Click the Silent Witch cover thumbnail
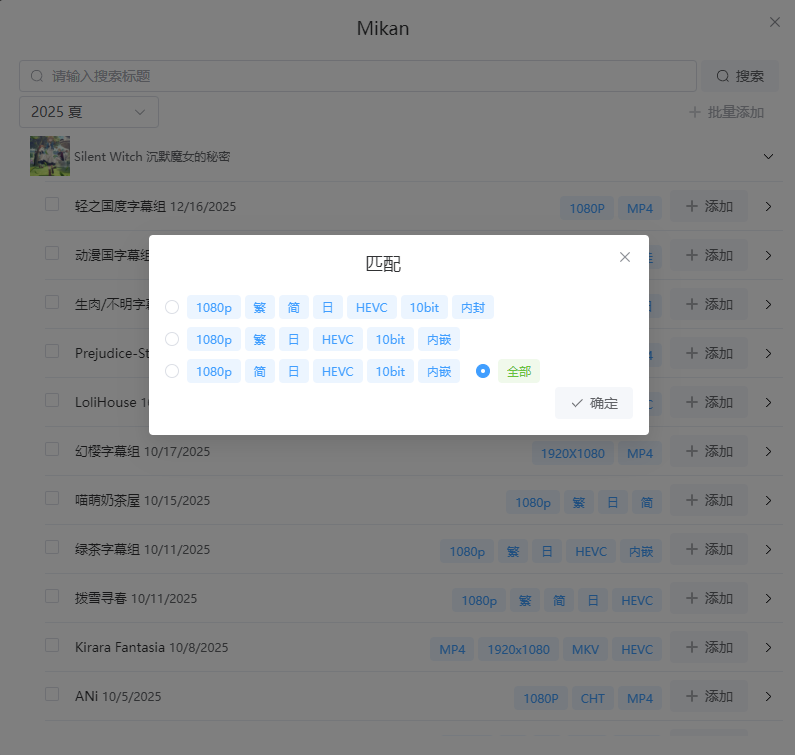 coord(50,156)
